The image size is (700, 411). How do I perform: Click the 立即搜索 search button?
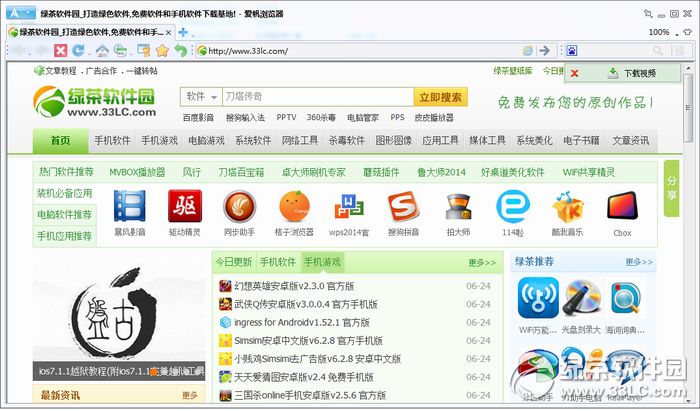click(440, 97)
